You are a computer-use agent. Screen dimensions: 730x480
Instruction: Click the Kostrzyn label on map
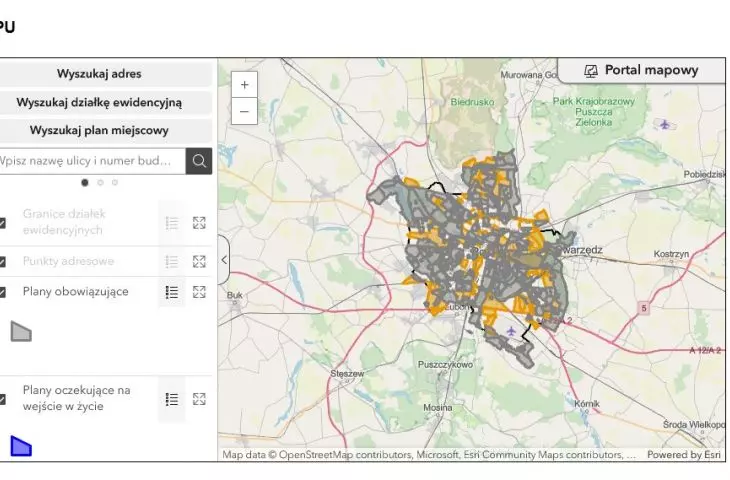point(671,254)
